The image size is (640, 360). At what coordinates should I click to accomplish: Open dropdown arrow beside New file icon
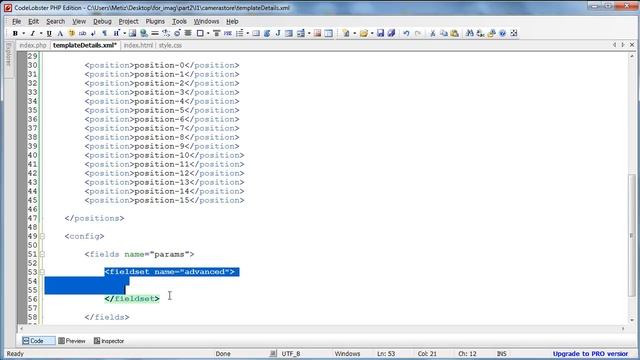354,33
